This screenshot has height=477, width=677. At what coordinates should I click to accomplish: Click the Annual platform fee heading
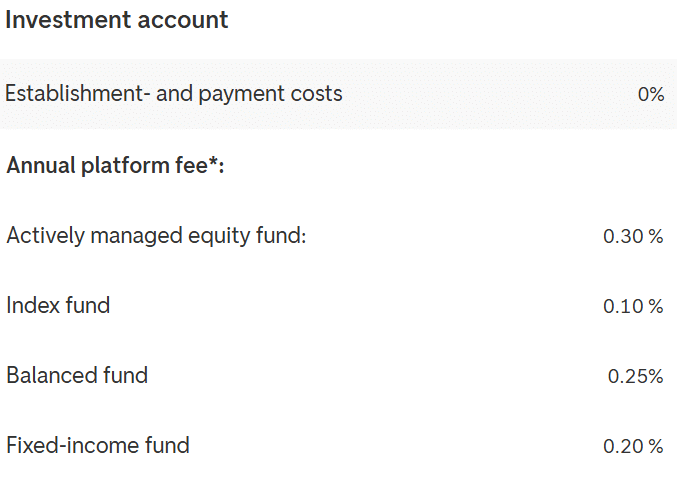point(115,165)
